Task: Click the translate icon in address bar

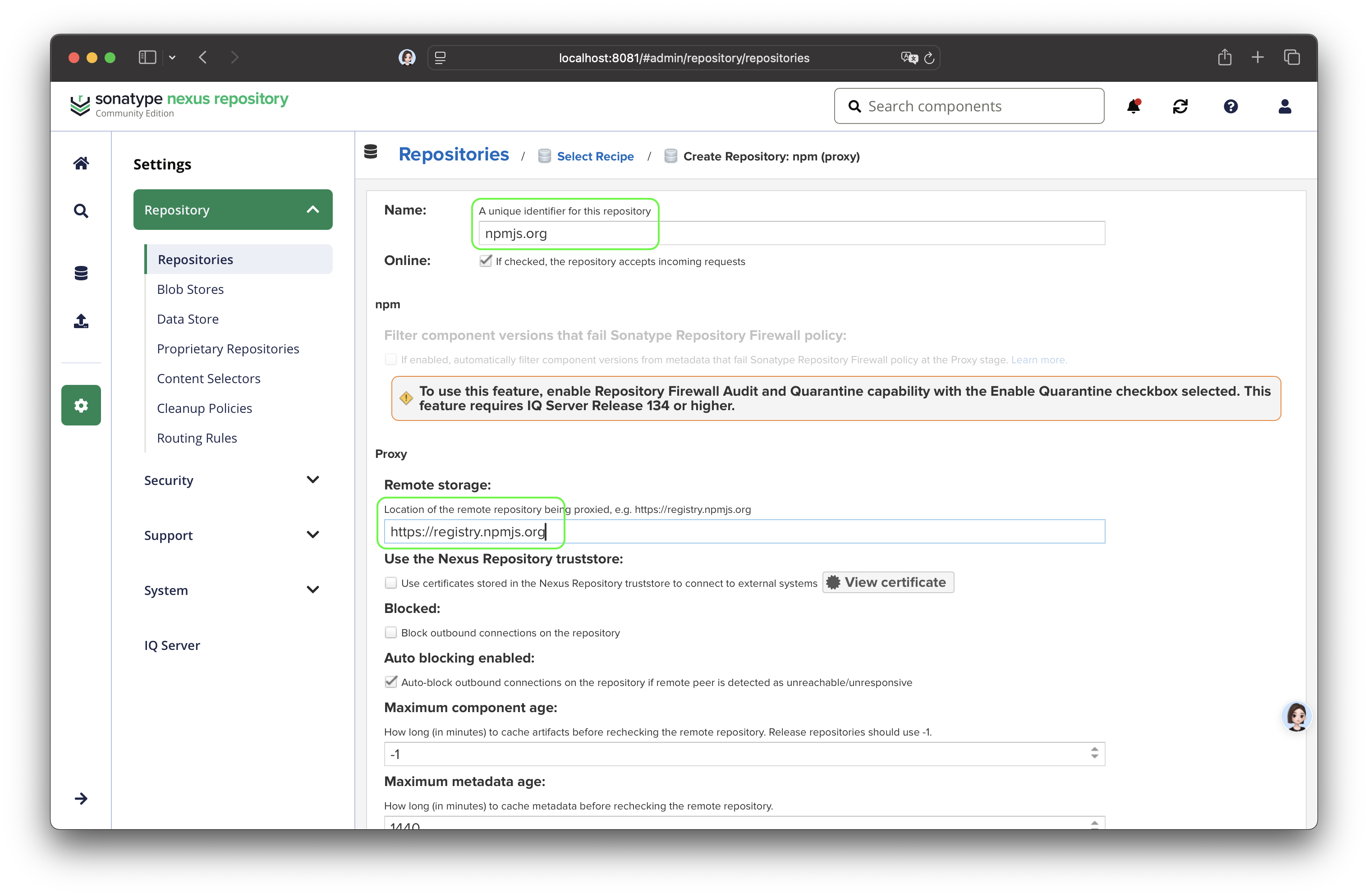Action: [x=909, y=58]
